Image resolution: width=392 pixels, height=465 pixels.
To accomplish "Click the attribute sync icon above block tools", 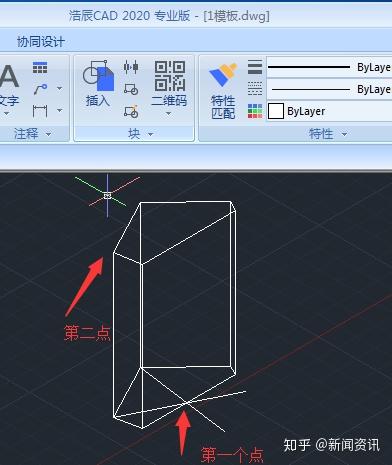I will click(131, 67).
